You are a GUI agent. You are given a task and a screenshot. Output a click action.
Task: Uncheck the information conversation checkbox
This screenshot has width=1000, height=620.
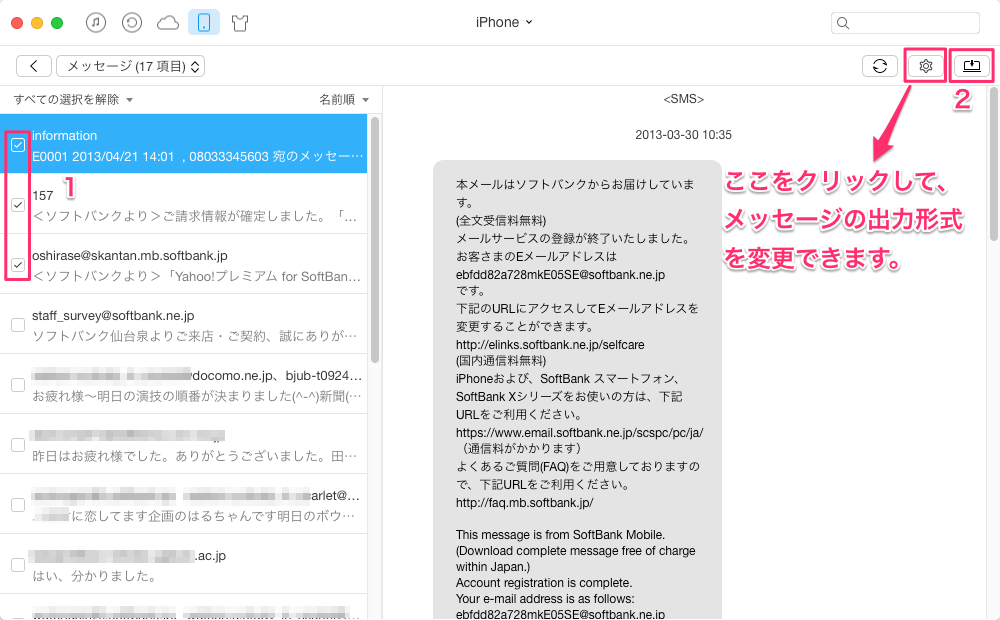18,145
